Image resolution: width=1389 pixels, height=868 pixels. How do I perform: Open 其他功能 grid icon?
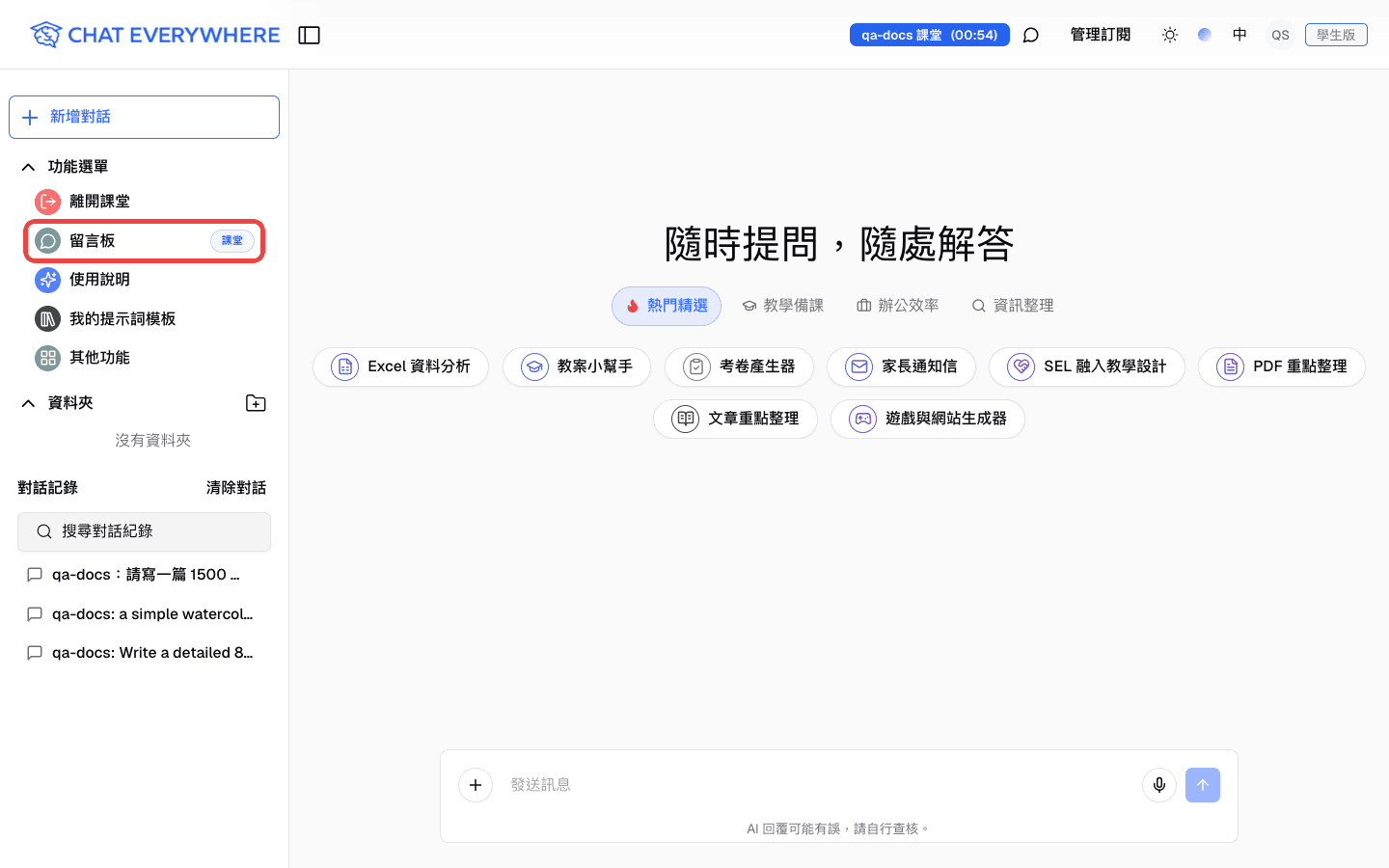pos(47,358)
